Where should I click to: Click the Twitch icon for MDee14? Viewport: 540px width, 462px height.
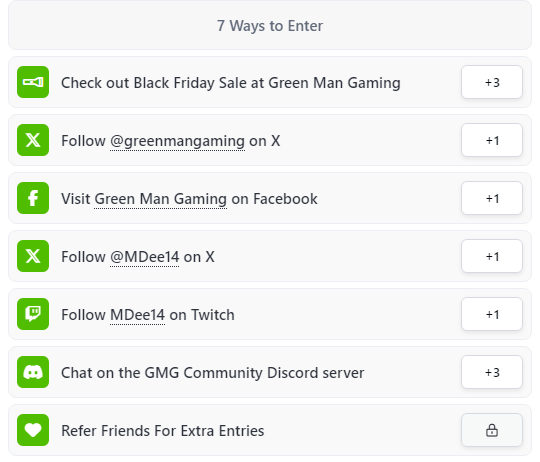(33, 314)
